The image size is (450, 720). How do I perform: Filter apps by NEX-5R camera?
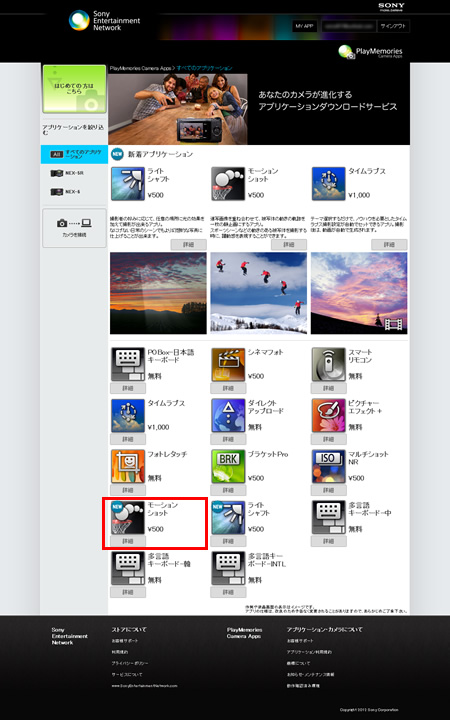pyautogui.click(x=67, y=174)
